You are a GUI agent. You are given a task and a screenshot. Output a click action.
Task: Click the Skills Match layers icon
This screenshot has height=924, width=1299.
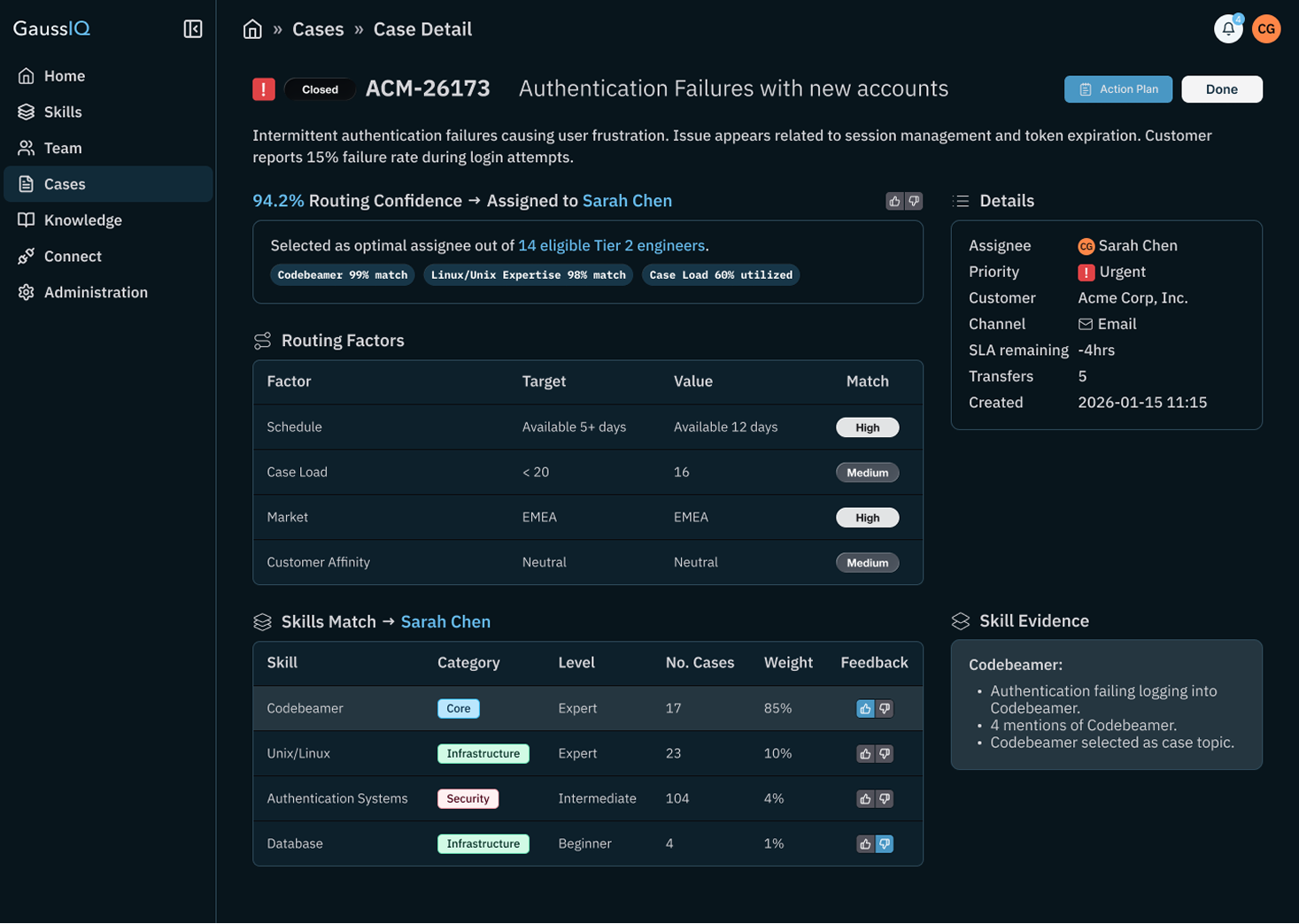point(262,622)
